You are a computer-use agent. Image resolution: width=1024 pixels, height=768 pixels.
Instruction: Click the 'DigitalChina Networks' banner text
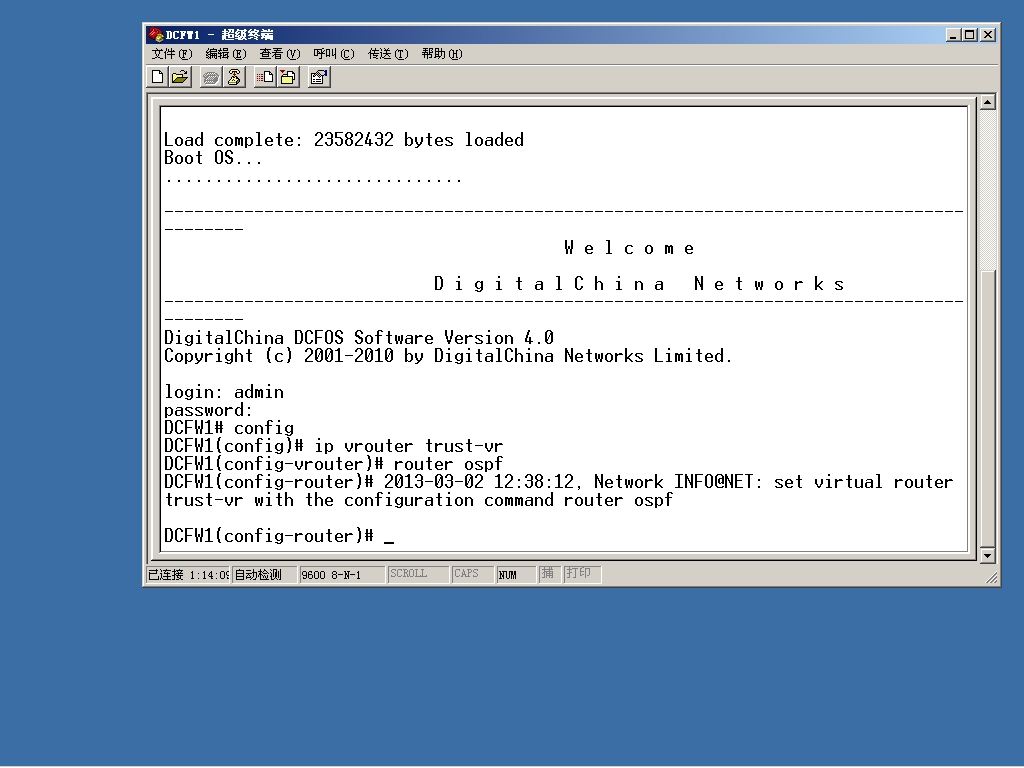[x=639, y=284]
